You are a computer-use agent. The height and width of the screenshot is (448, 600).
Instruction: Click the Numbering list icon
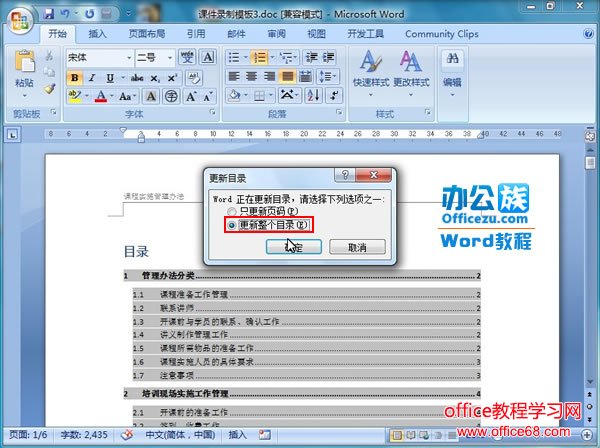259,57
